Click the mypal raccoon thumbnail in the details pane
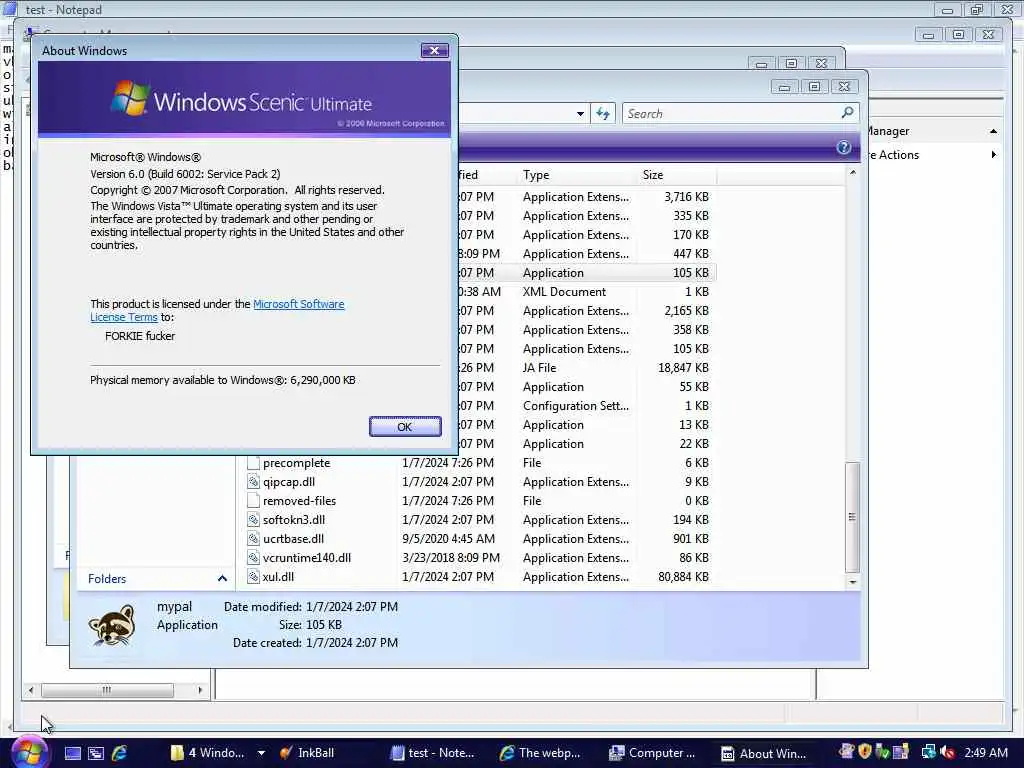 112,624
